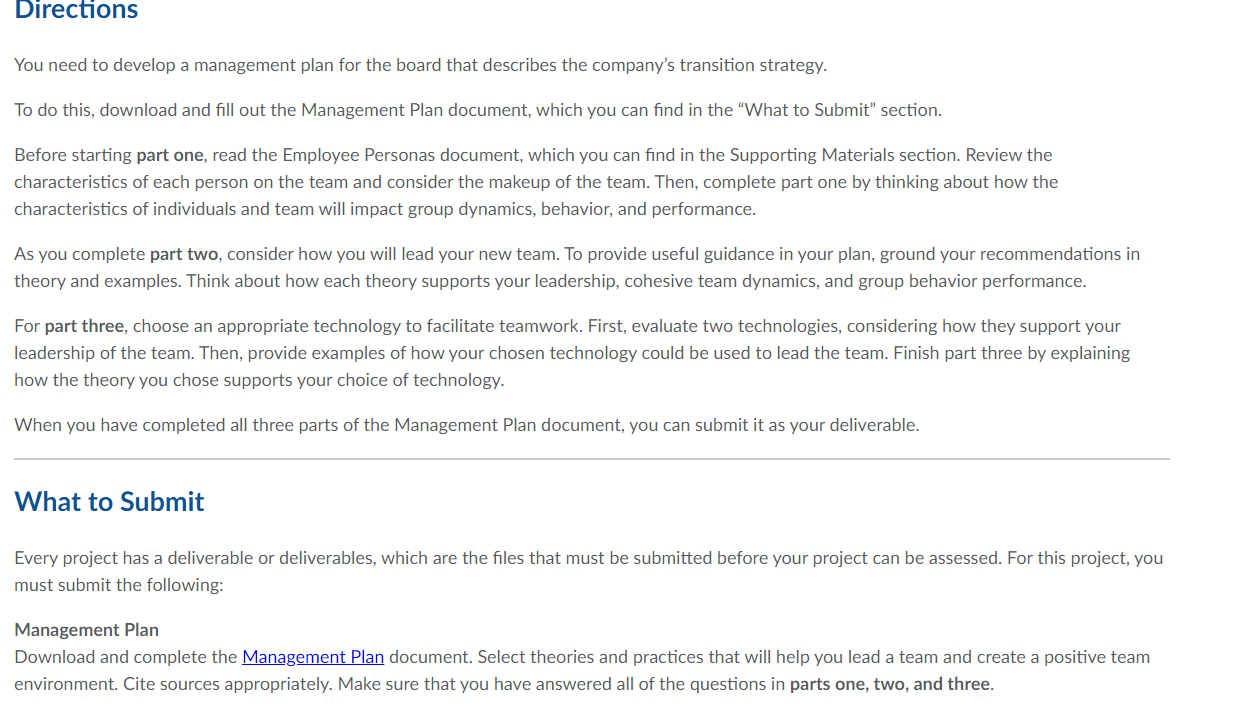
Task: Click the "Directions" heading at top
Action: tap(76, 11)
